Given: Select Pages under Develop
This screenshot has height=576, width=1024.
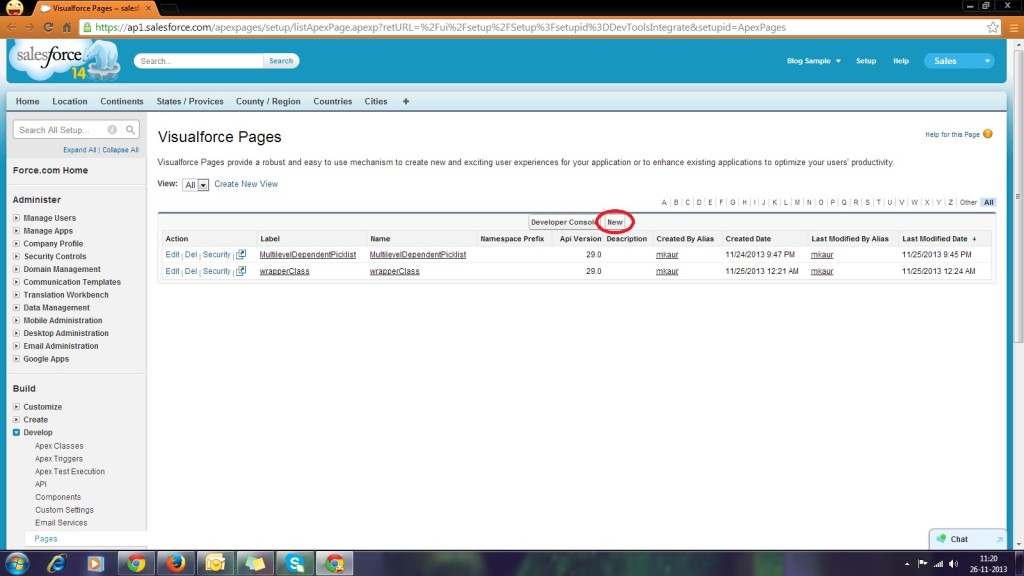Looking at the screenshot, I should tap(46, 539).
